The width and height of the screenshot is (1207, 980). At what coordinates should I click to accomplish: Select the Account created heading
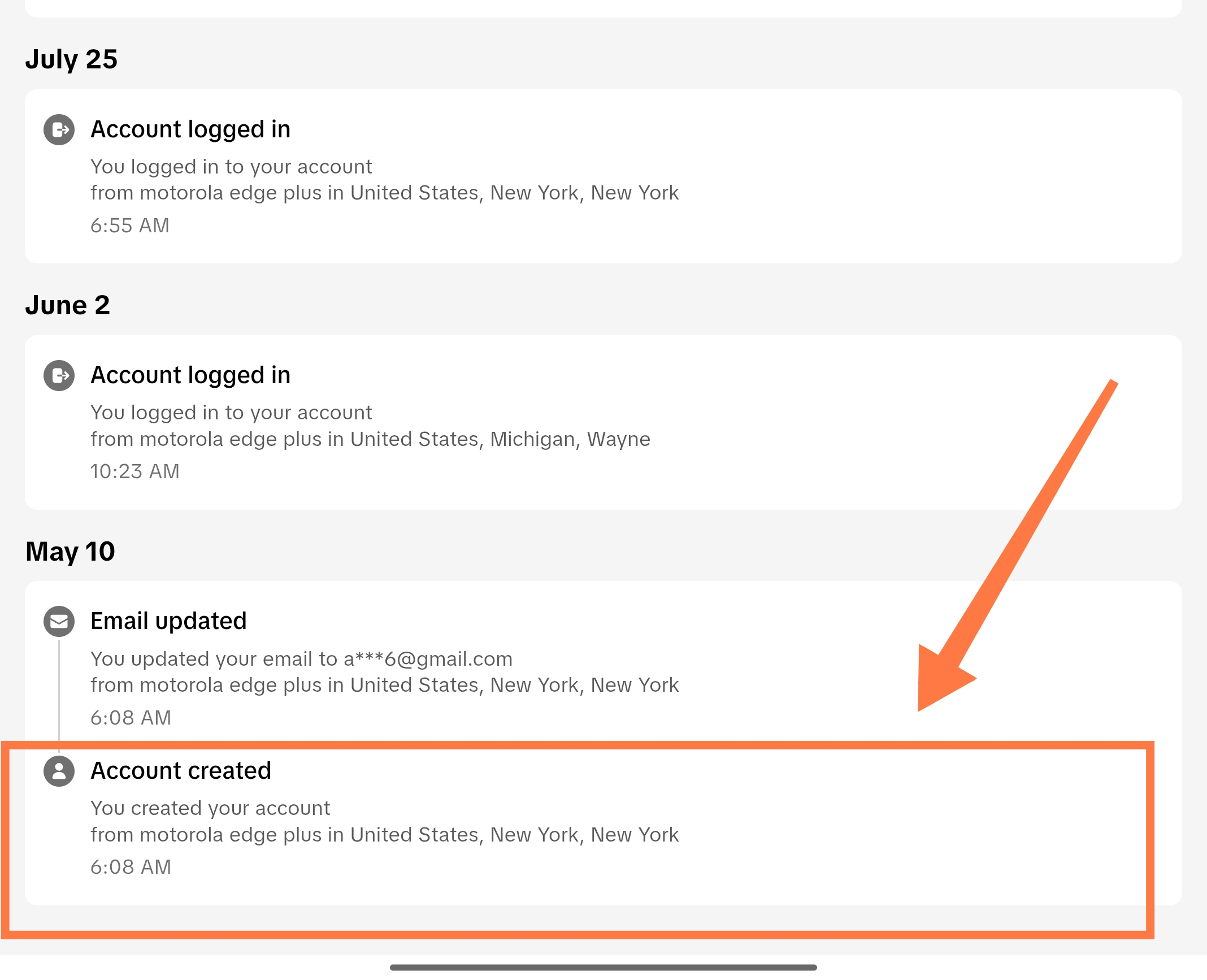(181, 771)
